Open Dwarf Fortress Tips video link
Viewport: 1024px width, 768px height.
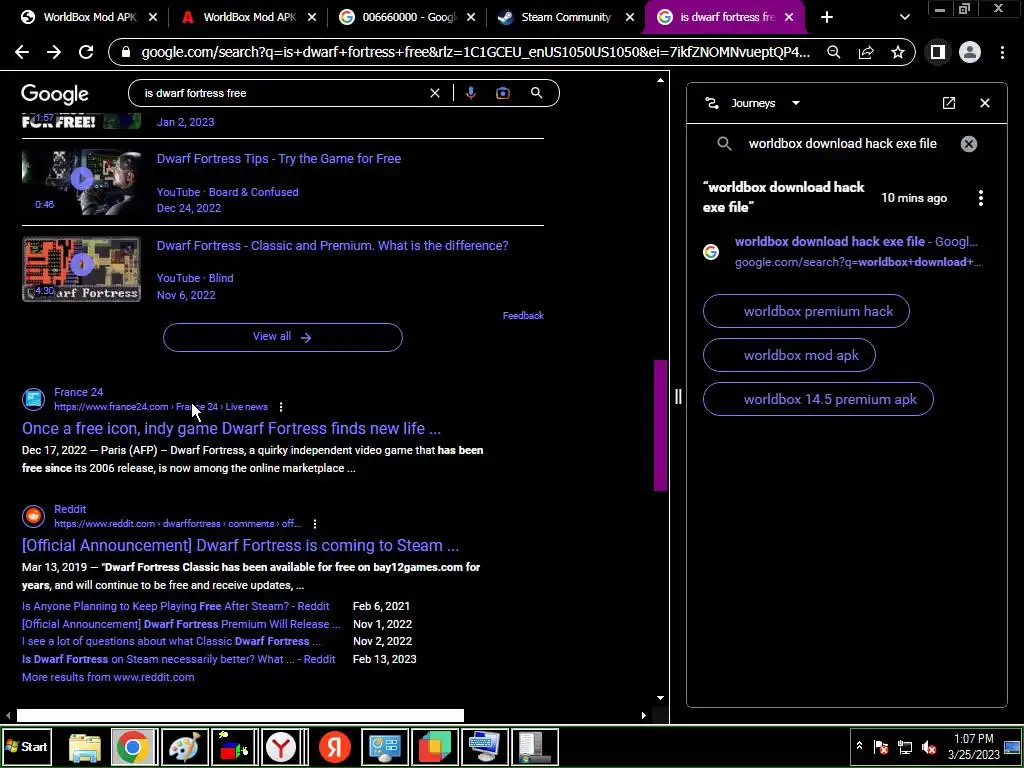[279, 159]
